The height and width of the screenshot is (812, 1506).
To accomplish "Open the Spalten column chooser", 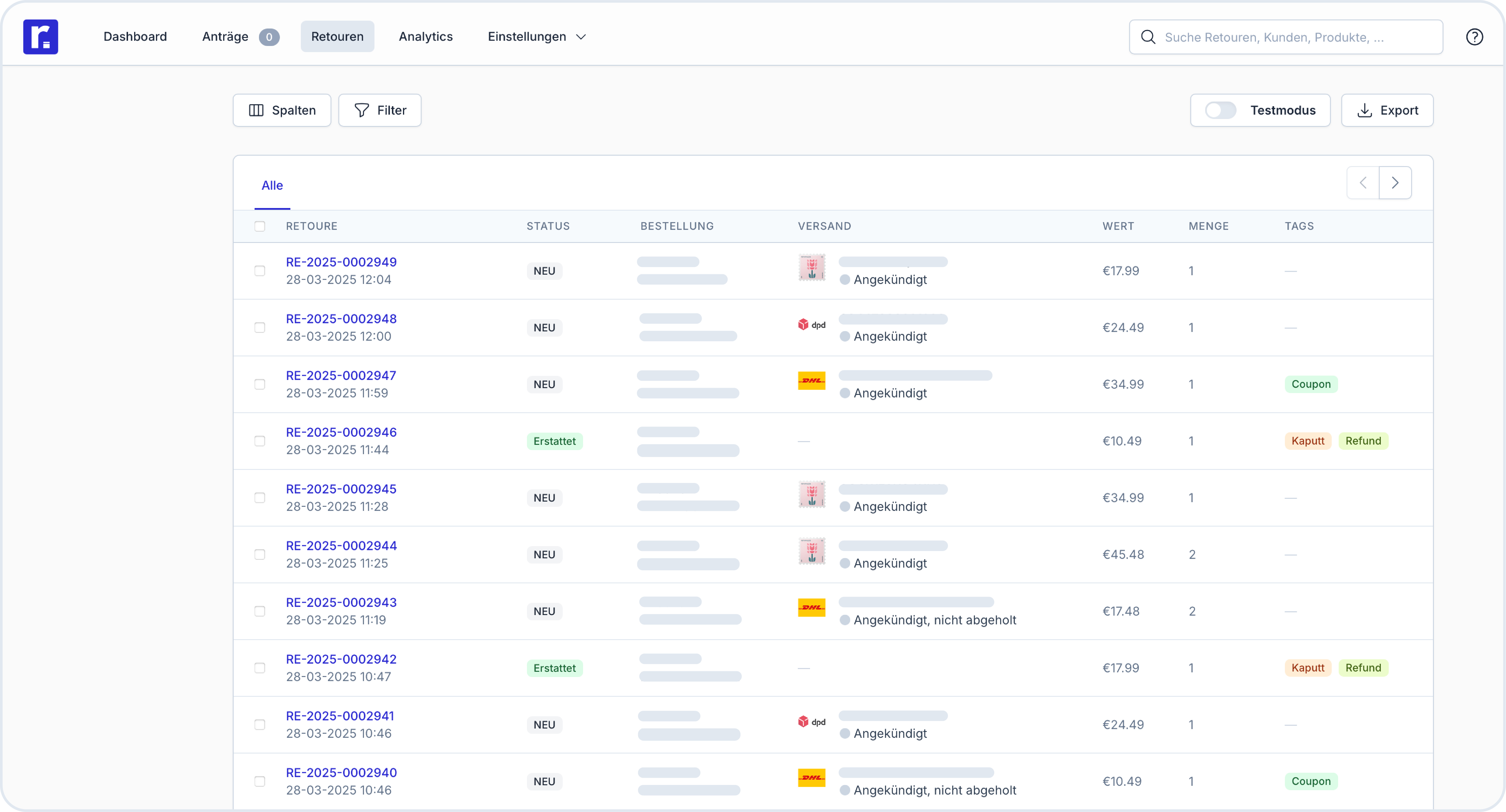I will click(282, 110).
